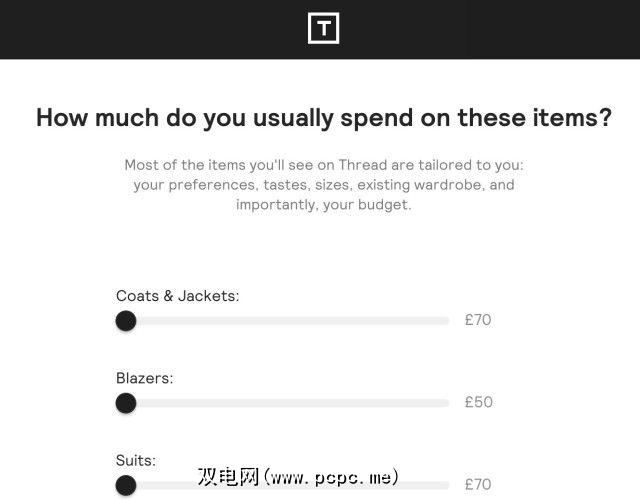Grab the Coats & Jackets slider handle
Viewport: 640px width, 500px height.
pyautogui.click(x=126, y=321)
